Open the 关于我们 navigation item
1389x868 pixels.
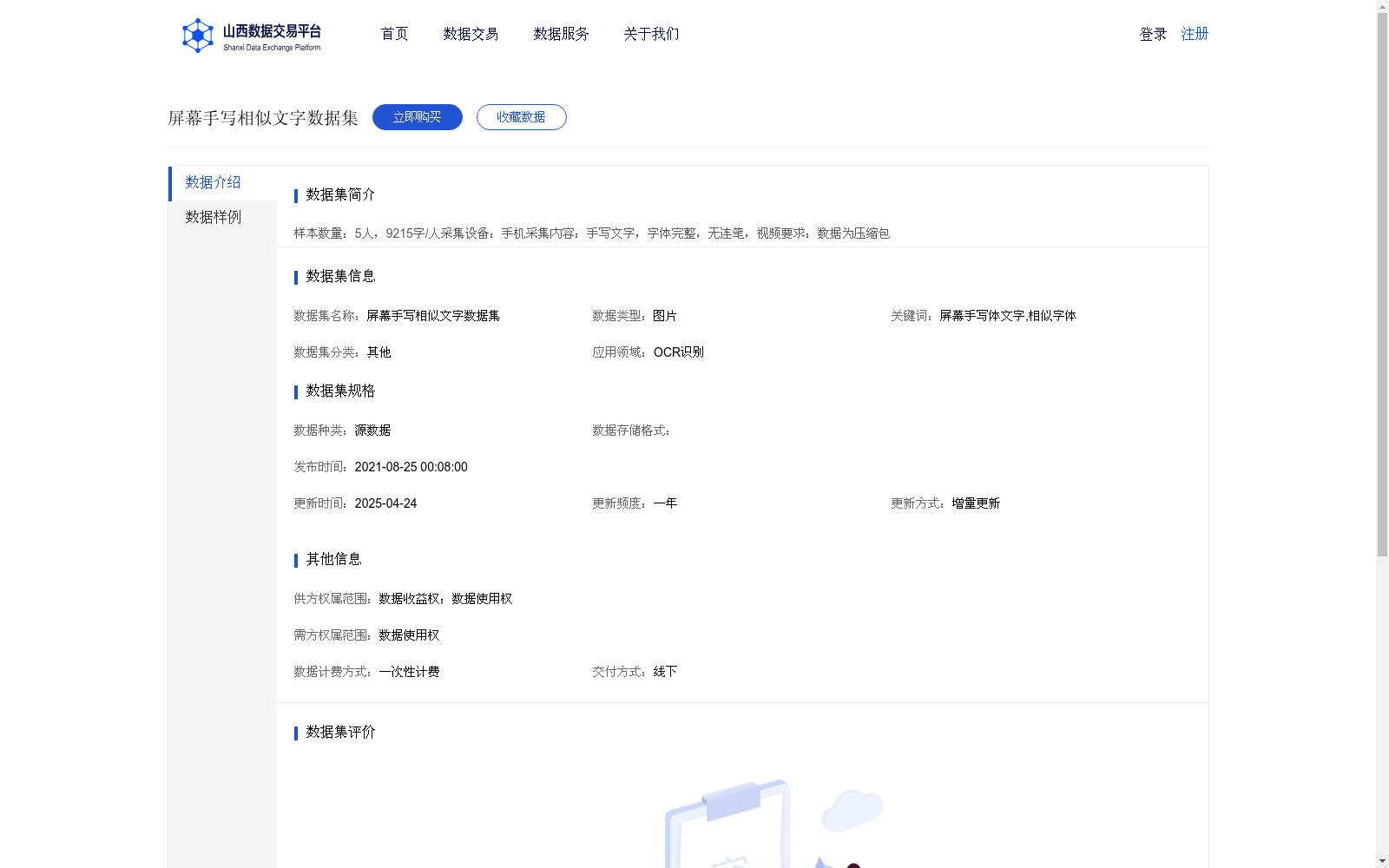pos(651,34)
